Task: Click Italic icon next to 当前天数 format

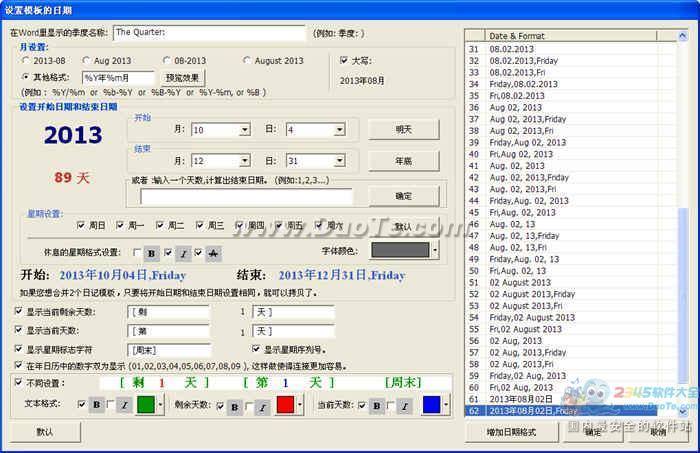Action: coord(405,406)
